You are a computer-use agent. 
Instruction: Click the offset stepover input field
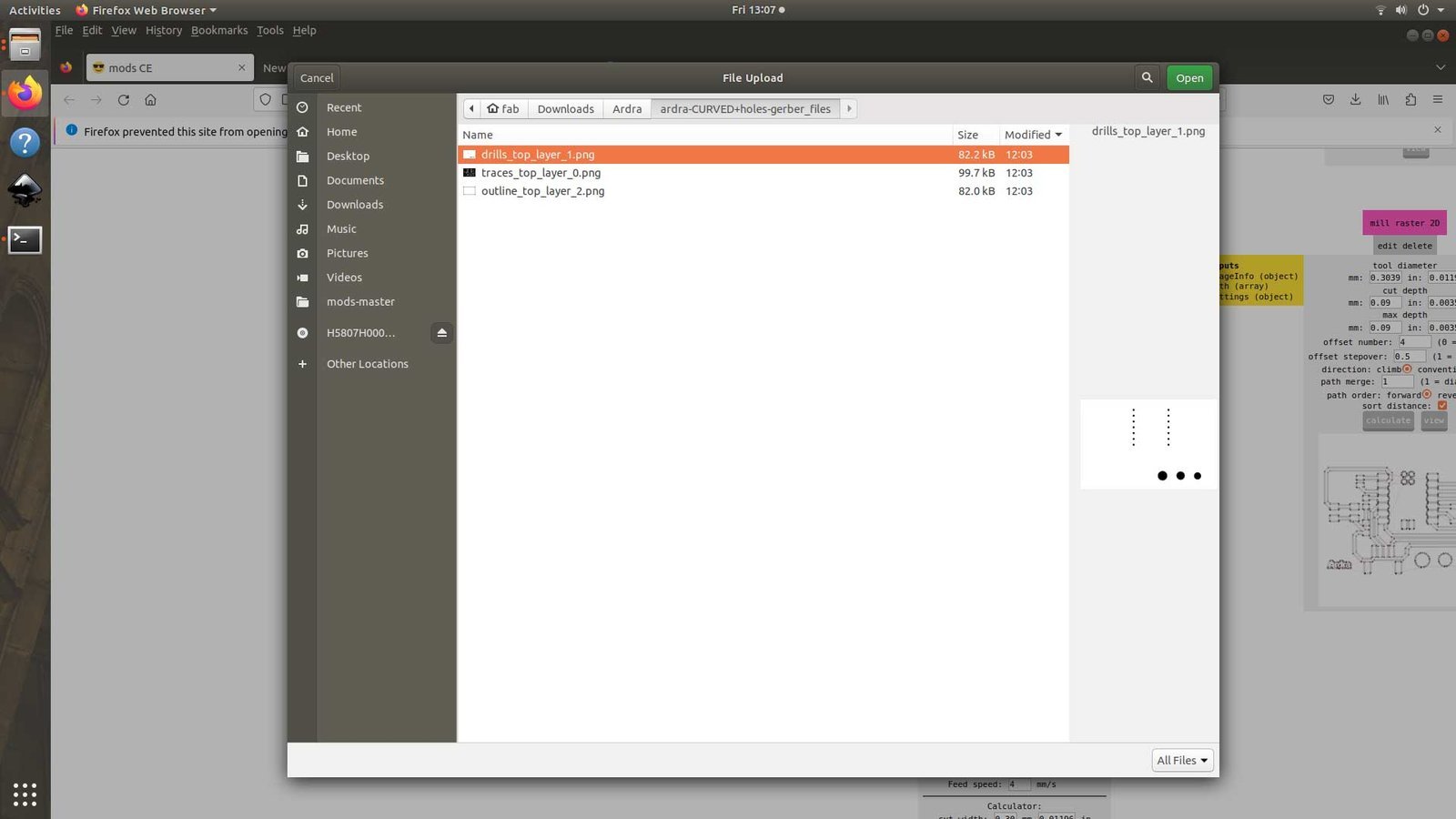[x=1410, y=357]
